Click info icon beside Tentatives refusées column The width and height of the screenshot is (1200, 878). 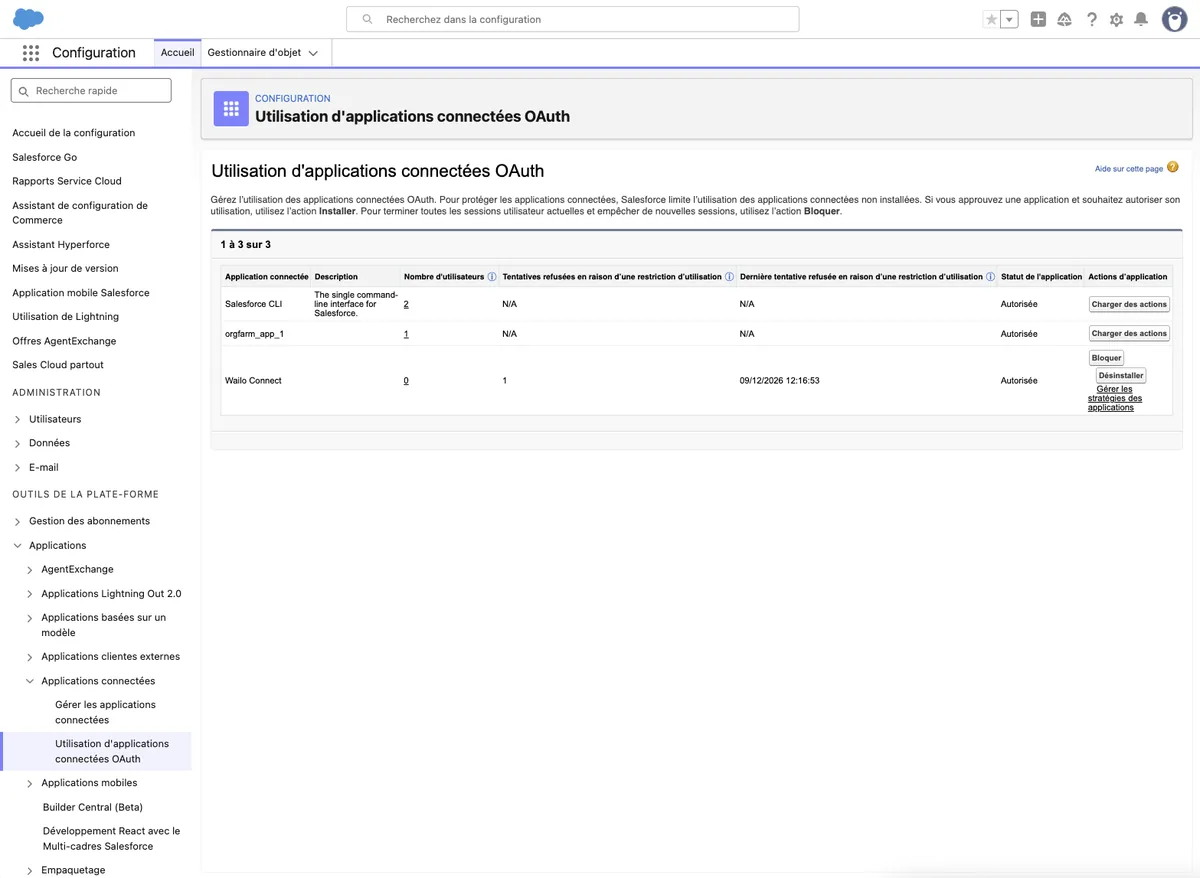pos(729,277)
